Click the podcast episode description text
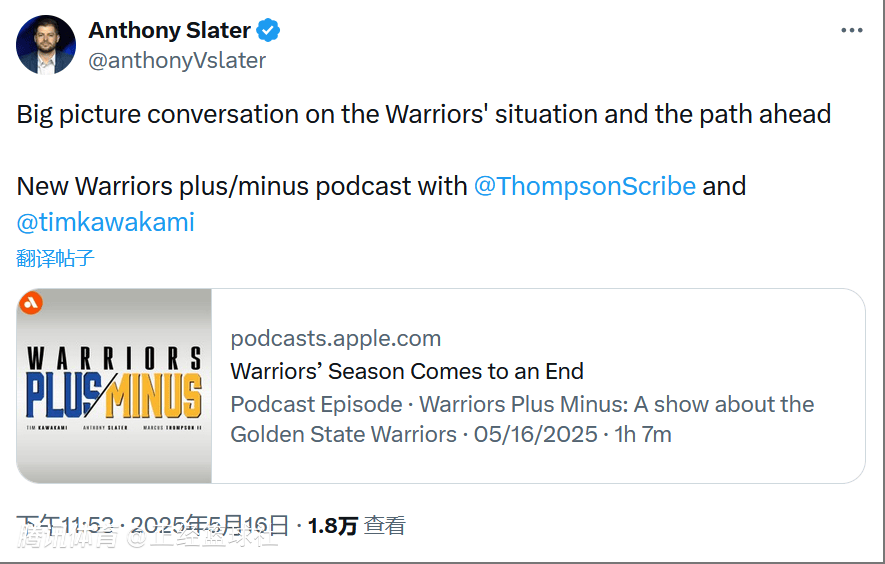The height and width of the screenshot is (564, 885). pyautogui.click(x=522, y=419)
